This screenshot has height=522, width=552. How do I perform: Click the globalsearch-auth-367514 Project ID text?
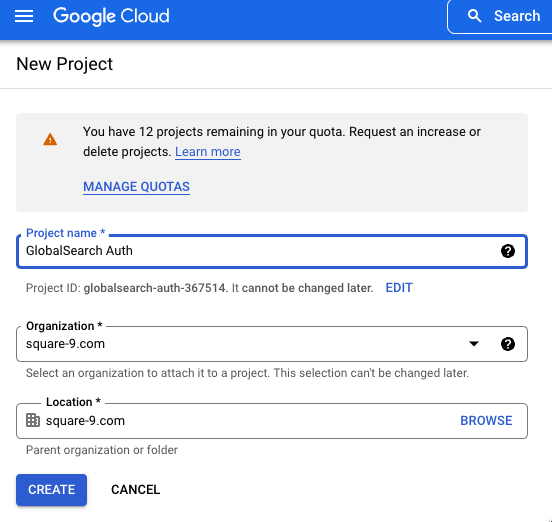tap(155, 288)
